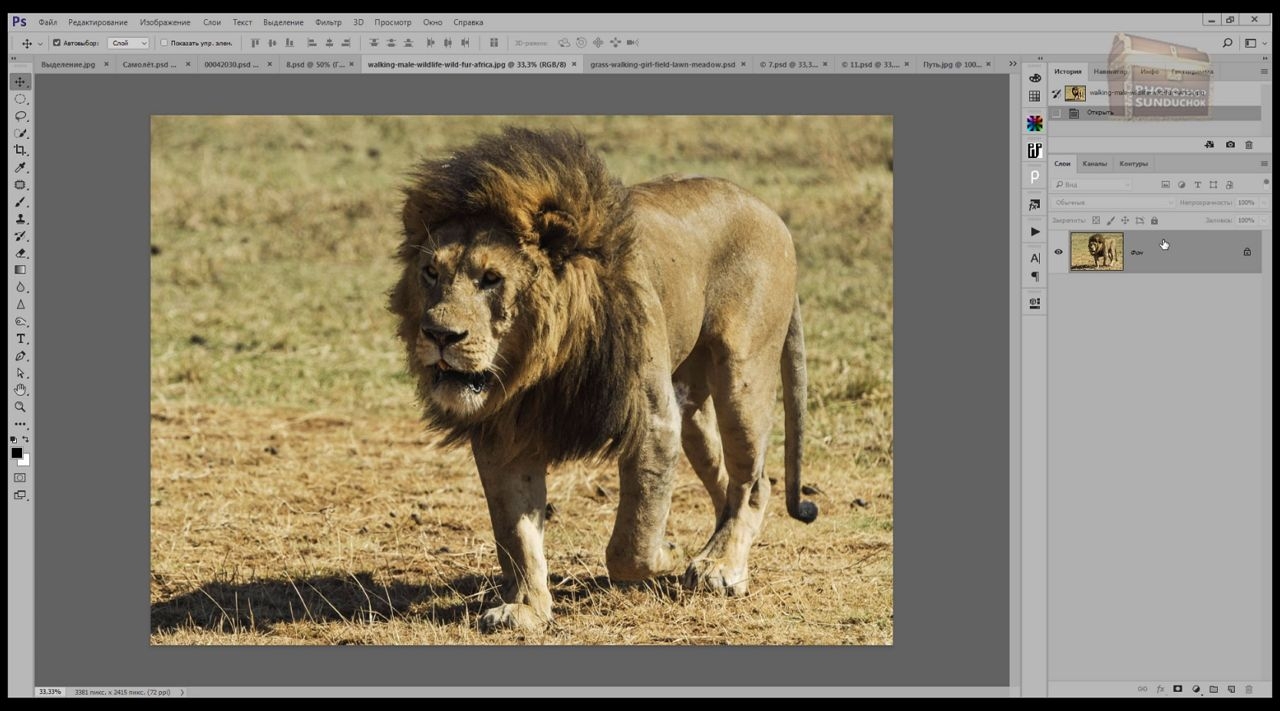Delete layer with bottom trash icon

[x=1249, y=689]
